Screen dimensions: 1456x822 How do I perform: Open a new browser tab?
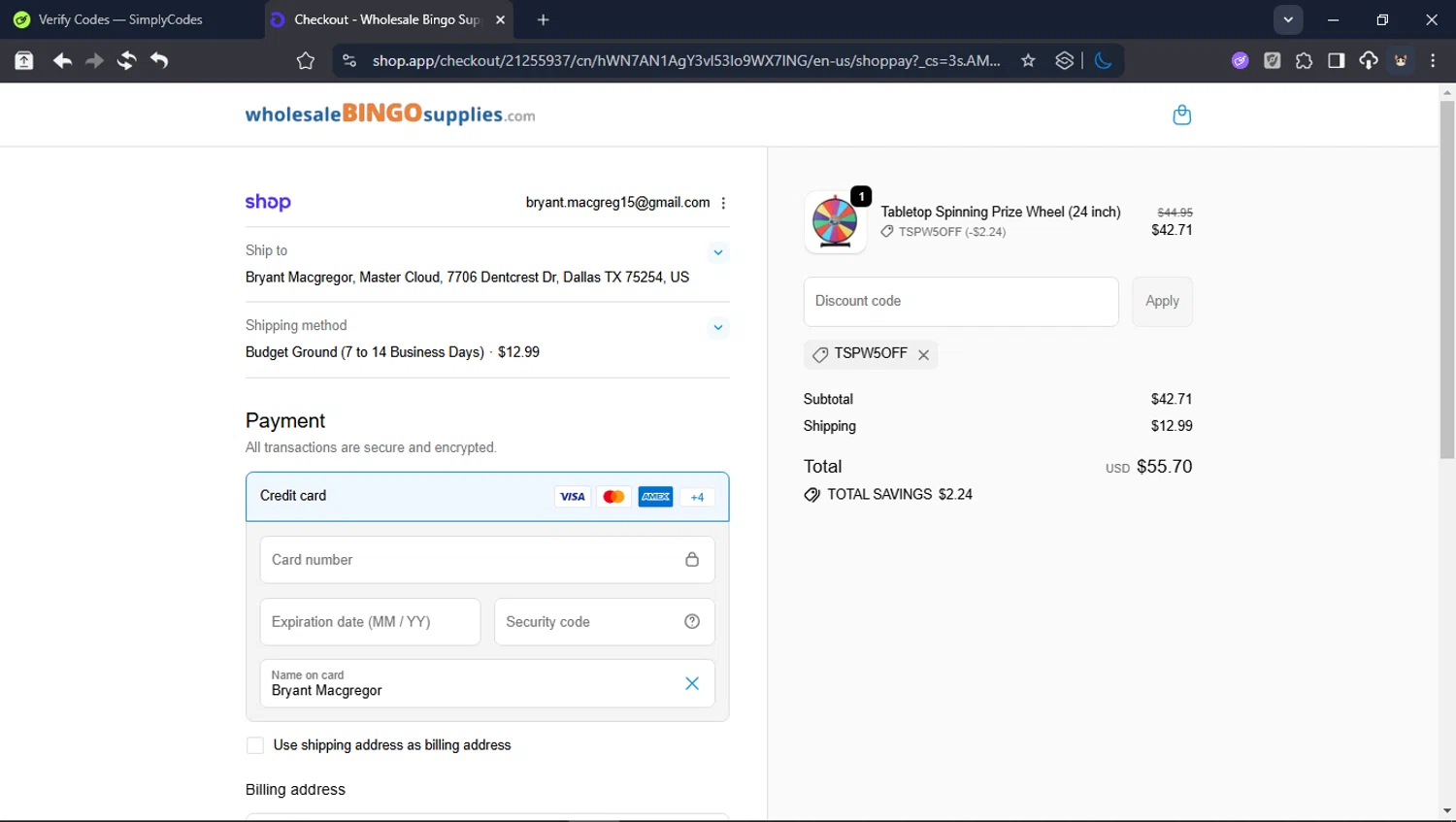[x=543, y=19]
